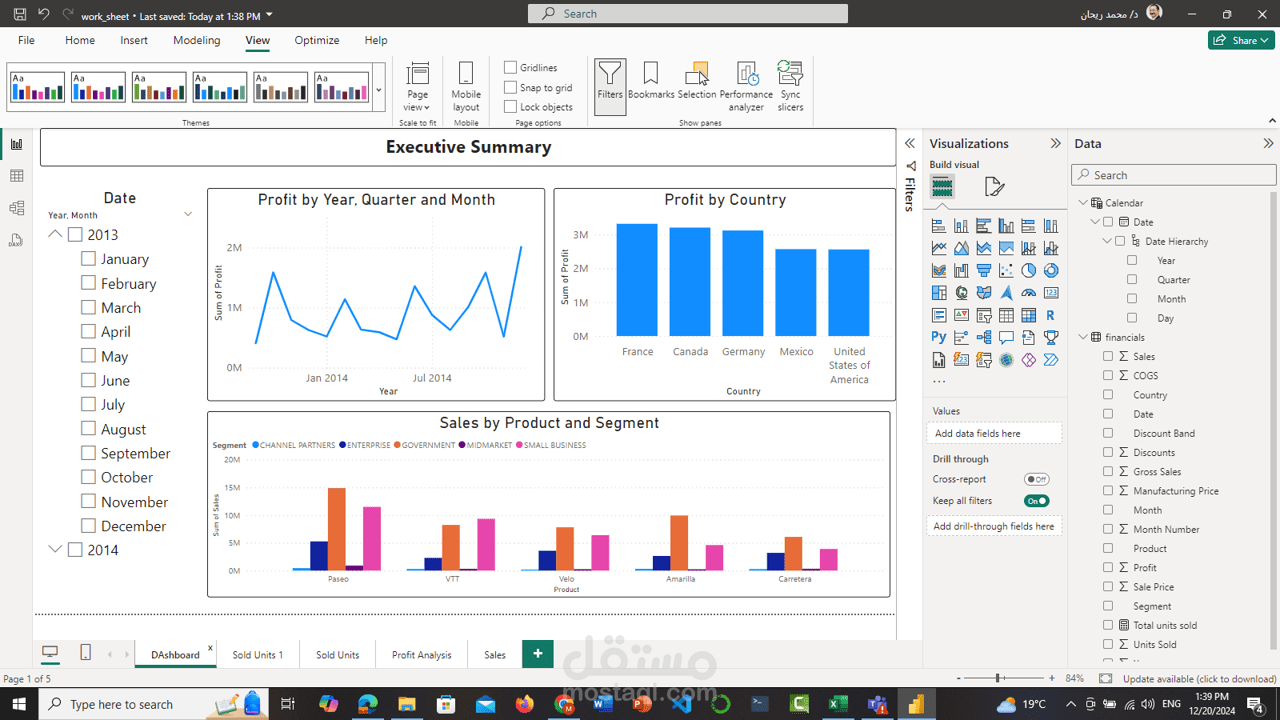This screenshot has height=720, width=1280.
Task: Turn off the Keep all filters toggle
Action: (x=1038, y=500)
